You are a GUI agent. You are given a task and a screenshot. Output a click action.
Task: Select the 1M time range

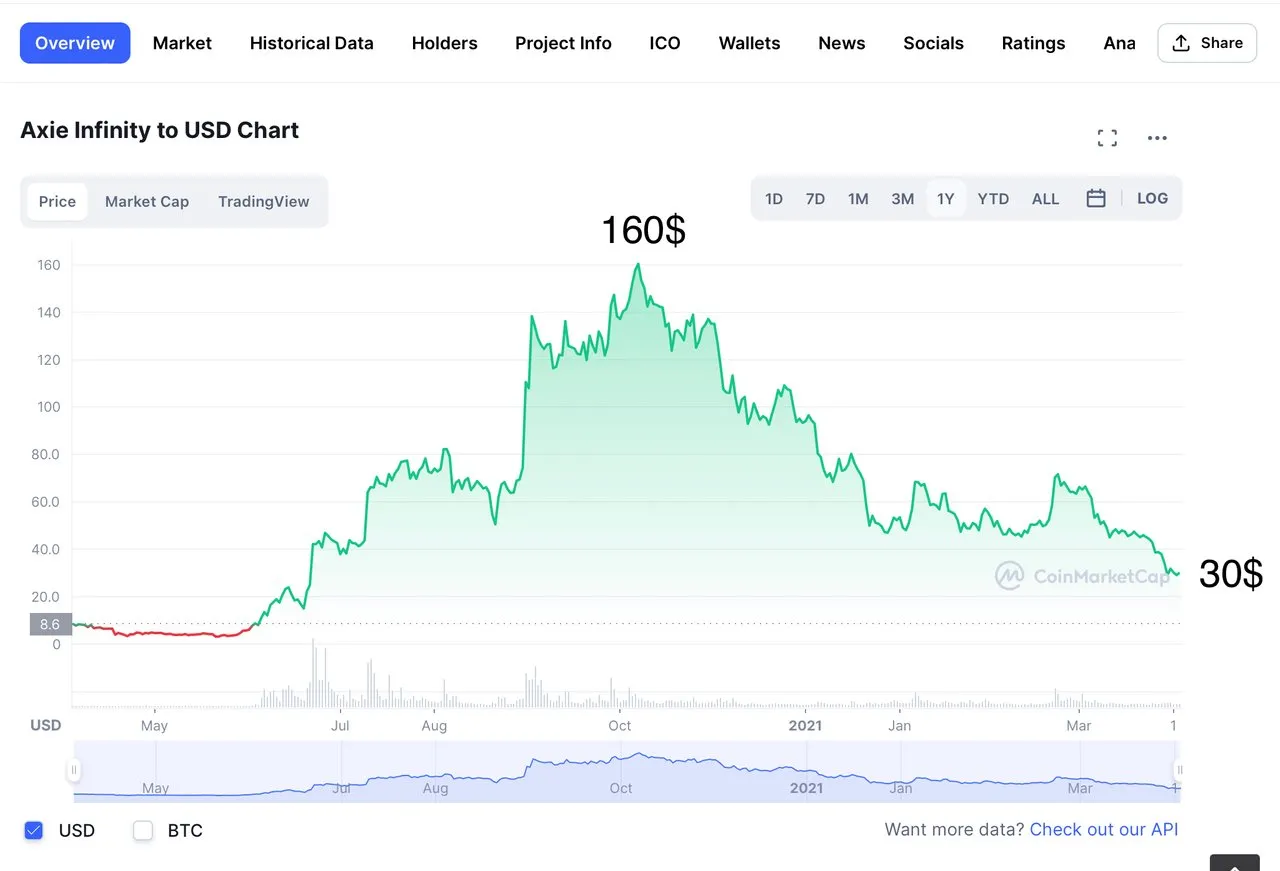(x=858, y=199)
